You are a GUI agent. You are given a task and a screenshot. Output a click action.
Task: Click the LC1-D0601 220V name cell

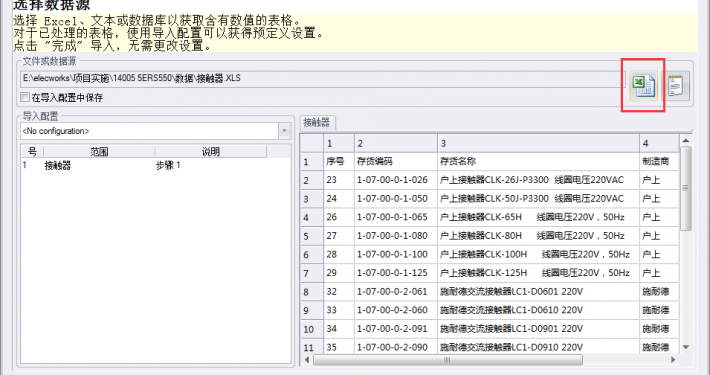pos(538,292)
